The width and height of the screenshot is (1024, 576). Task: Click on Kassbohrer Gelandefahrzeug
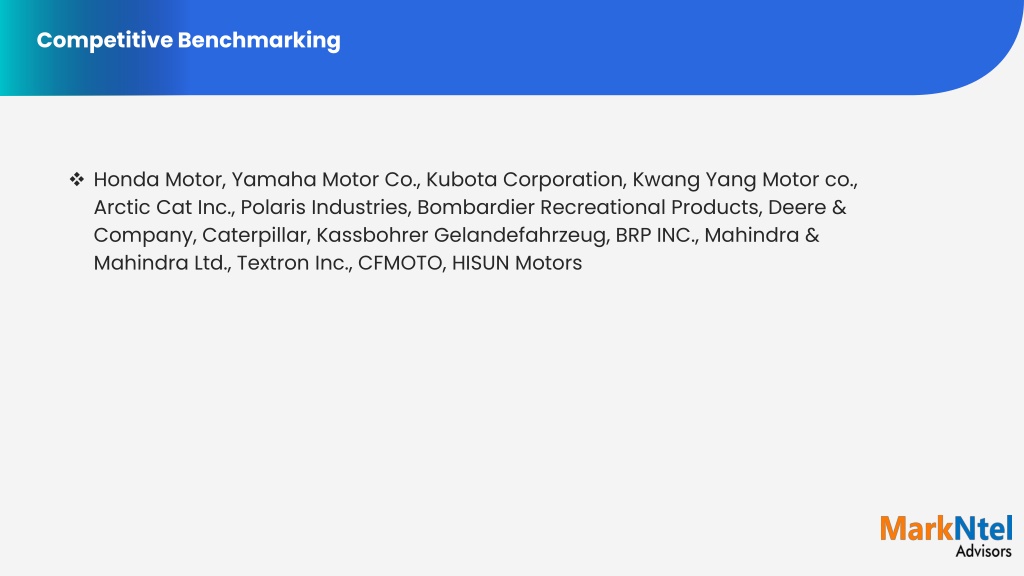[462, 235]
